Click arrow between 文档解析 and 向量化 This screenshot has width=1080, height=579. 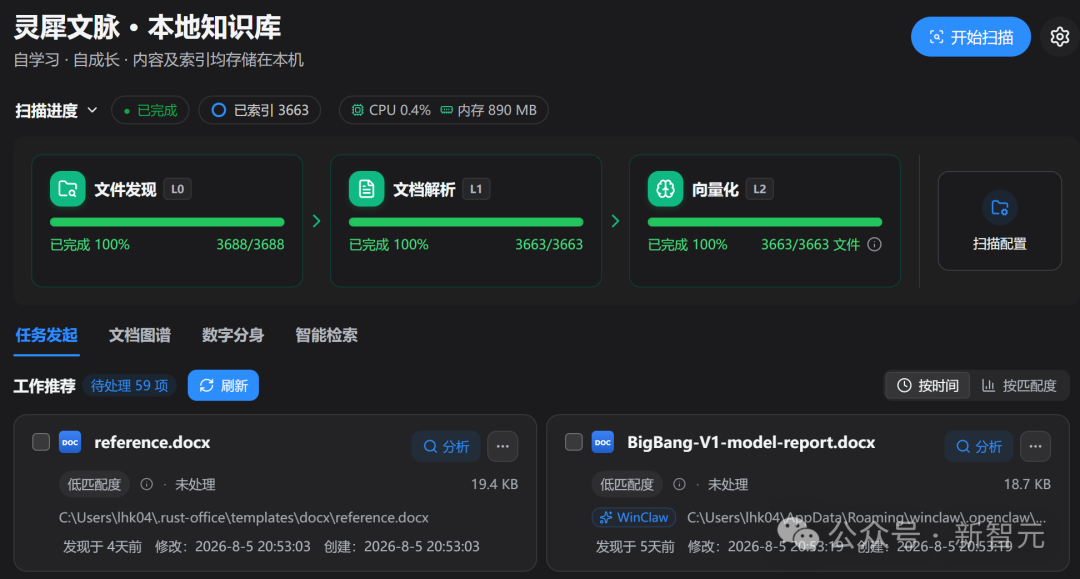point(615,221)
